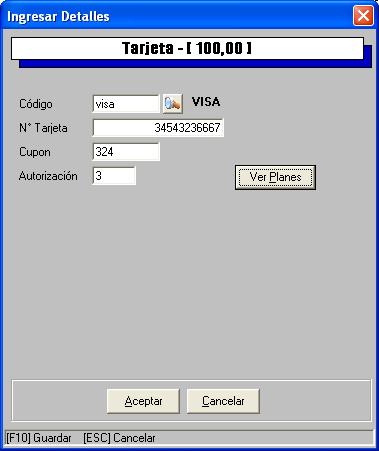The width and height of the screenshot is (379, 451).
Task: Open the card code lookup icon
Action: 173,104
